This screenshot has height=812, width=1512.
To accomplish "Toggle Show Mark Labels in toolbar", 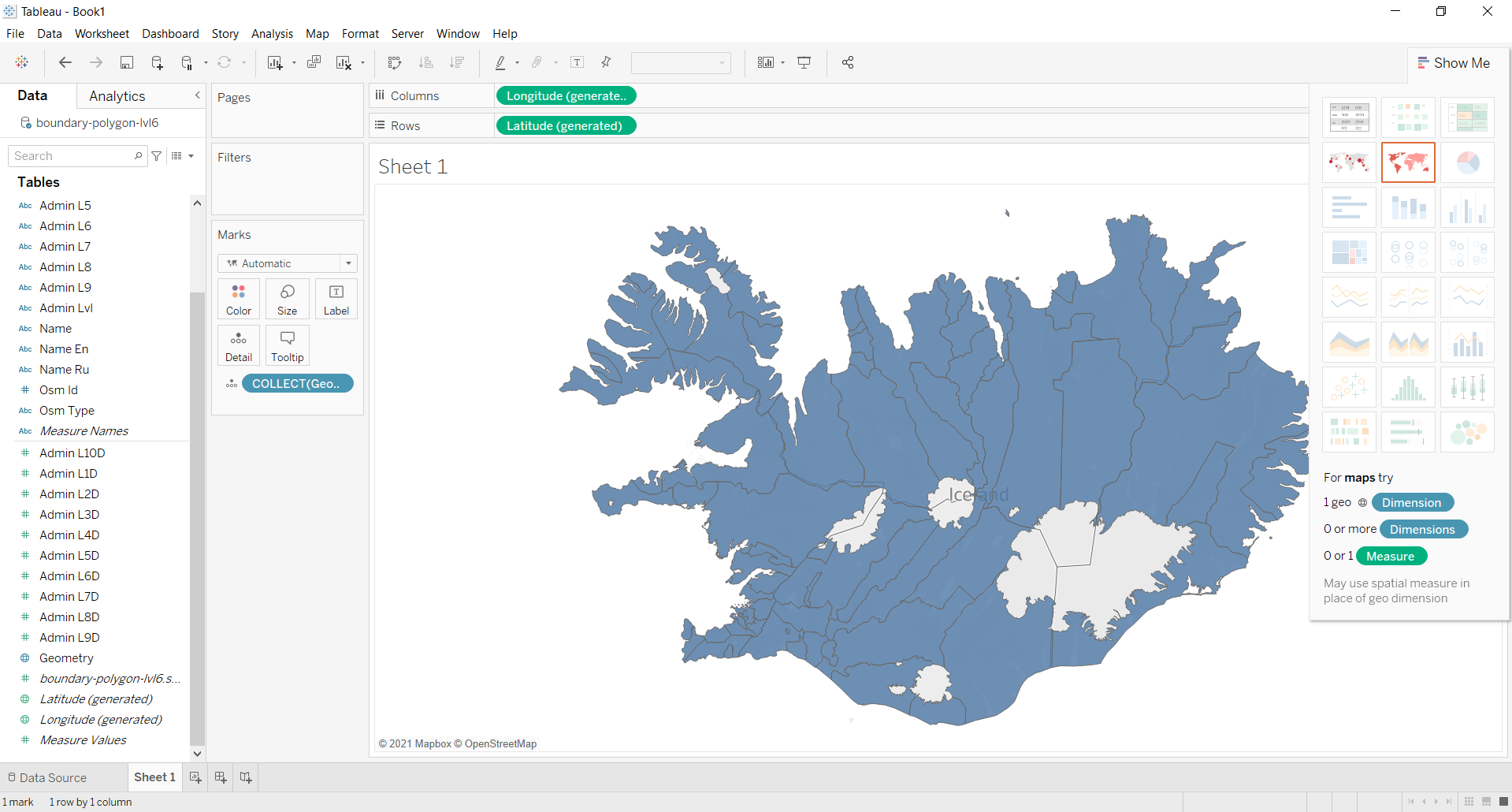I will click(578, 63).
